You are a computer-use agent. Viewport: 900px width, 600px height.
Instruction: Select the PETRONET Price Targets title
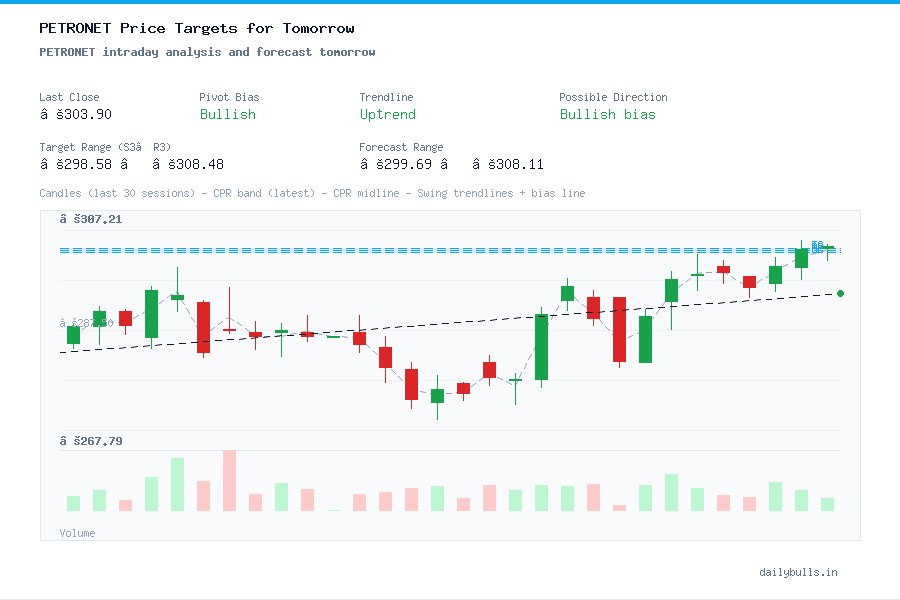195,28
